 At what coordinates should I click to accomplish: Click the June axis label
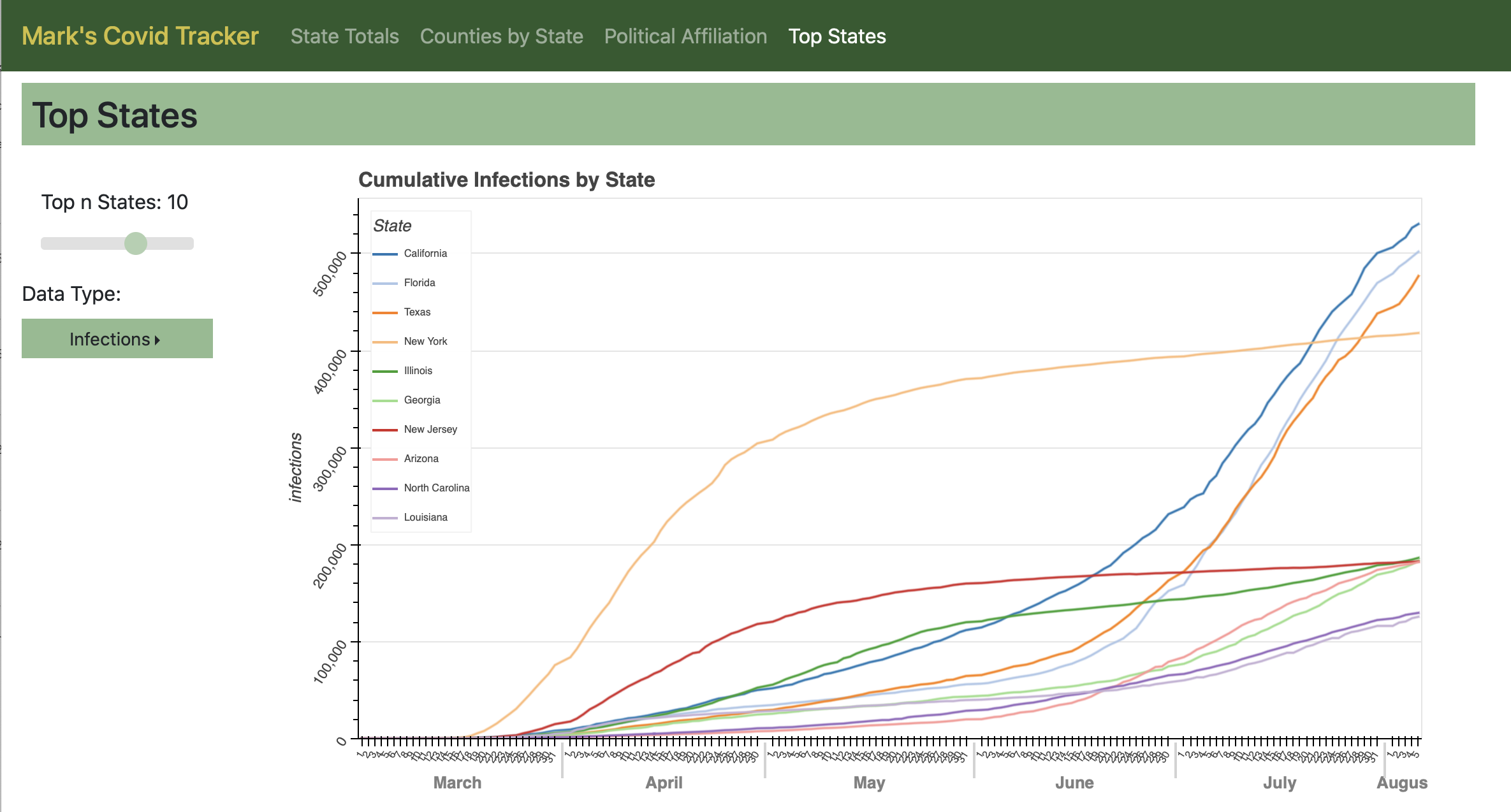(1074, 783)
